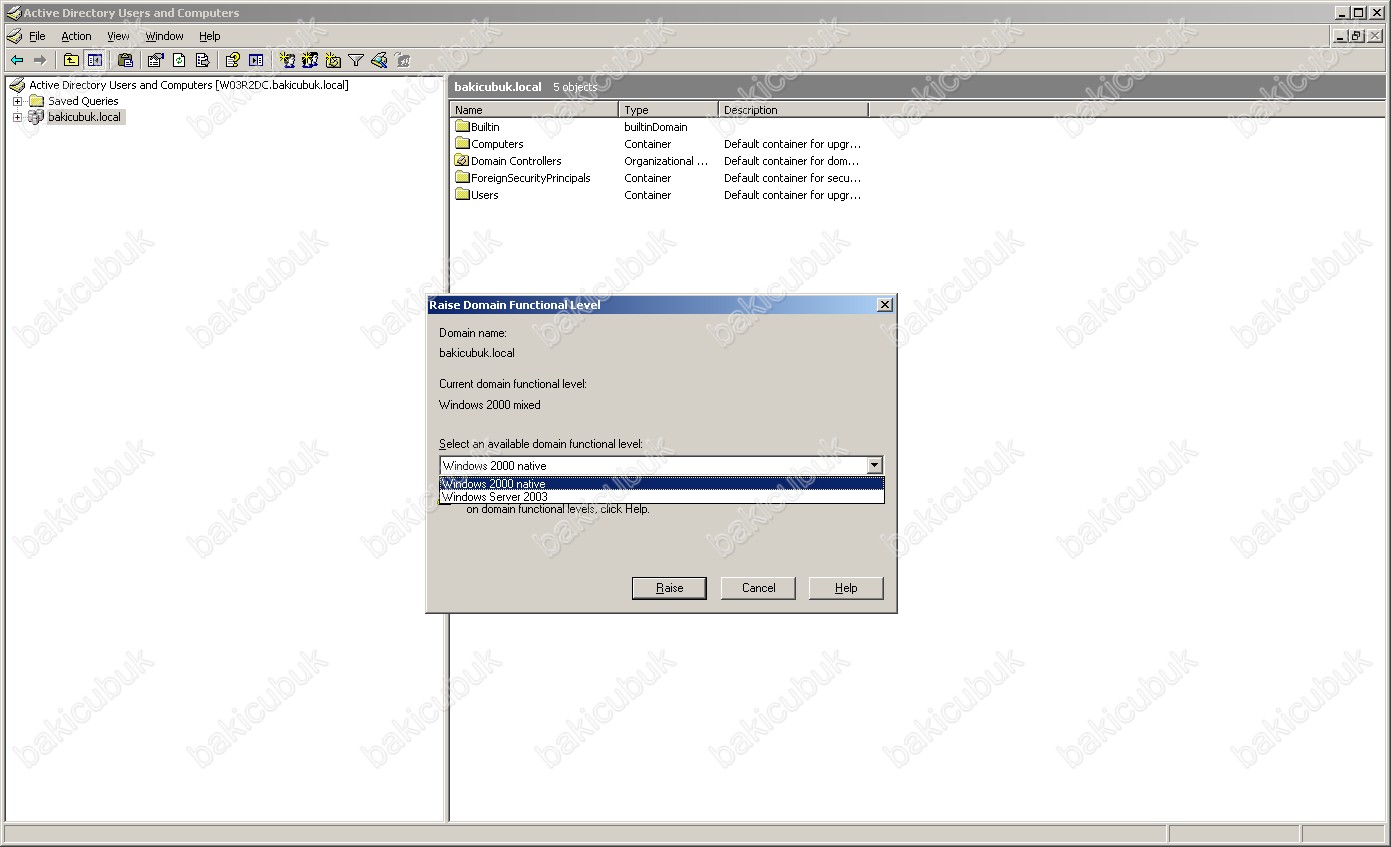This screenshot has width=1391, height=847.
Task: Select Saved Queries tree label
Action: 83,101
